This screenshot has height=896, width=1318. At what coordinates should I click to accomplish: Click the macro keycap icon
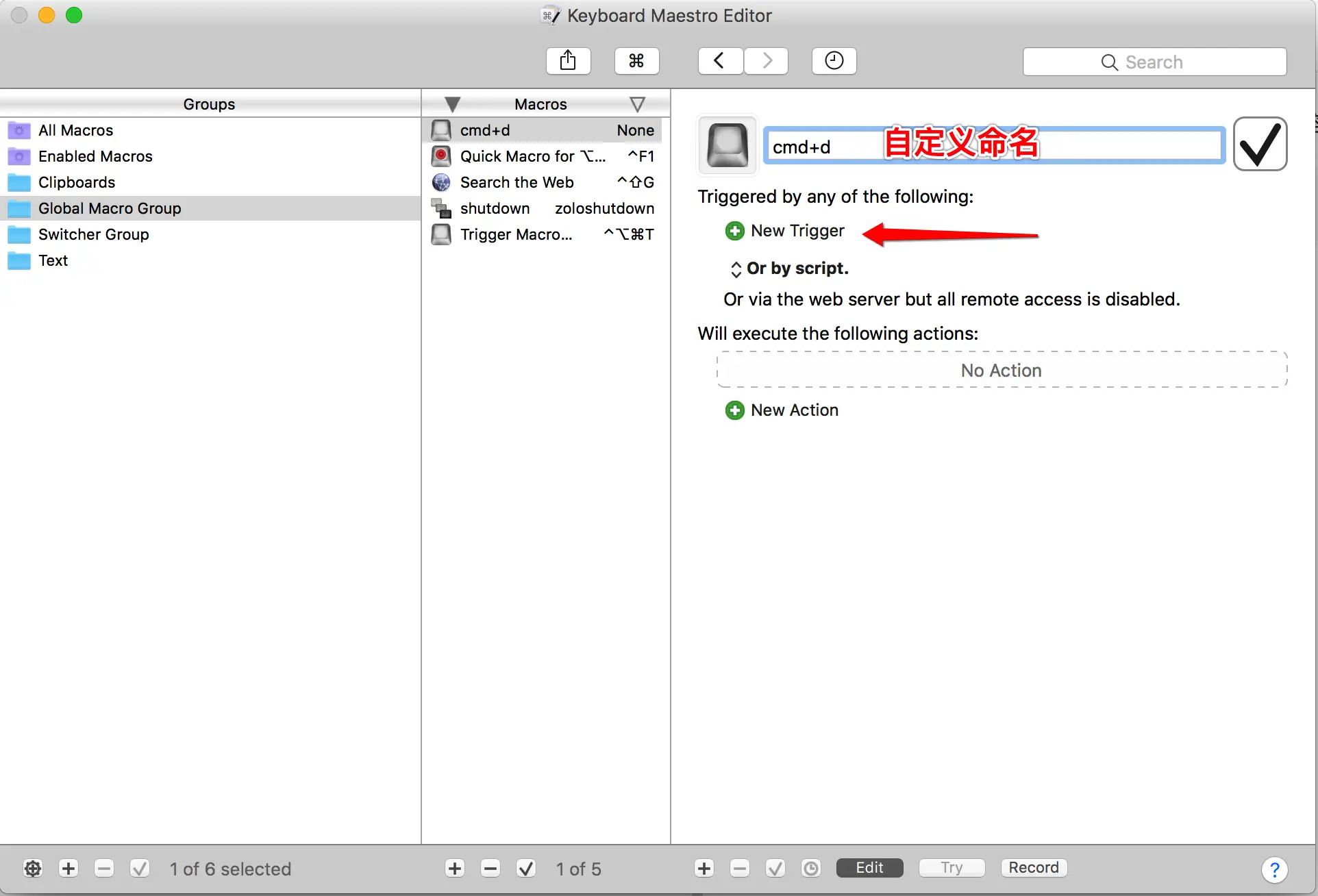727,145
